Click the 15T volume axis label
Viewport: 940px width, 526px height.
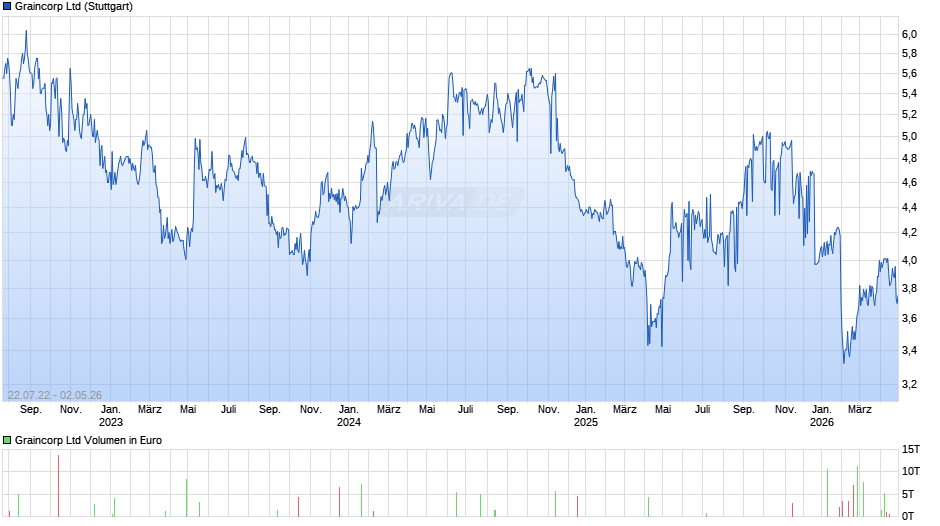point(911,449)
